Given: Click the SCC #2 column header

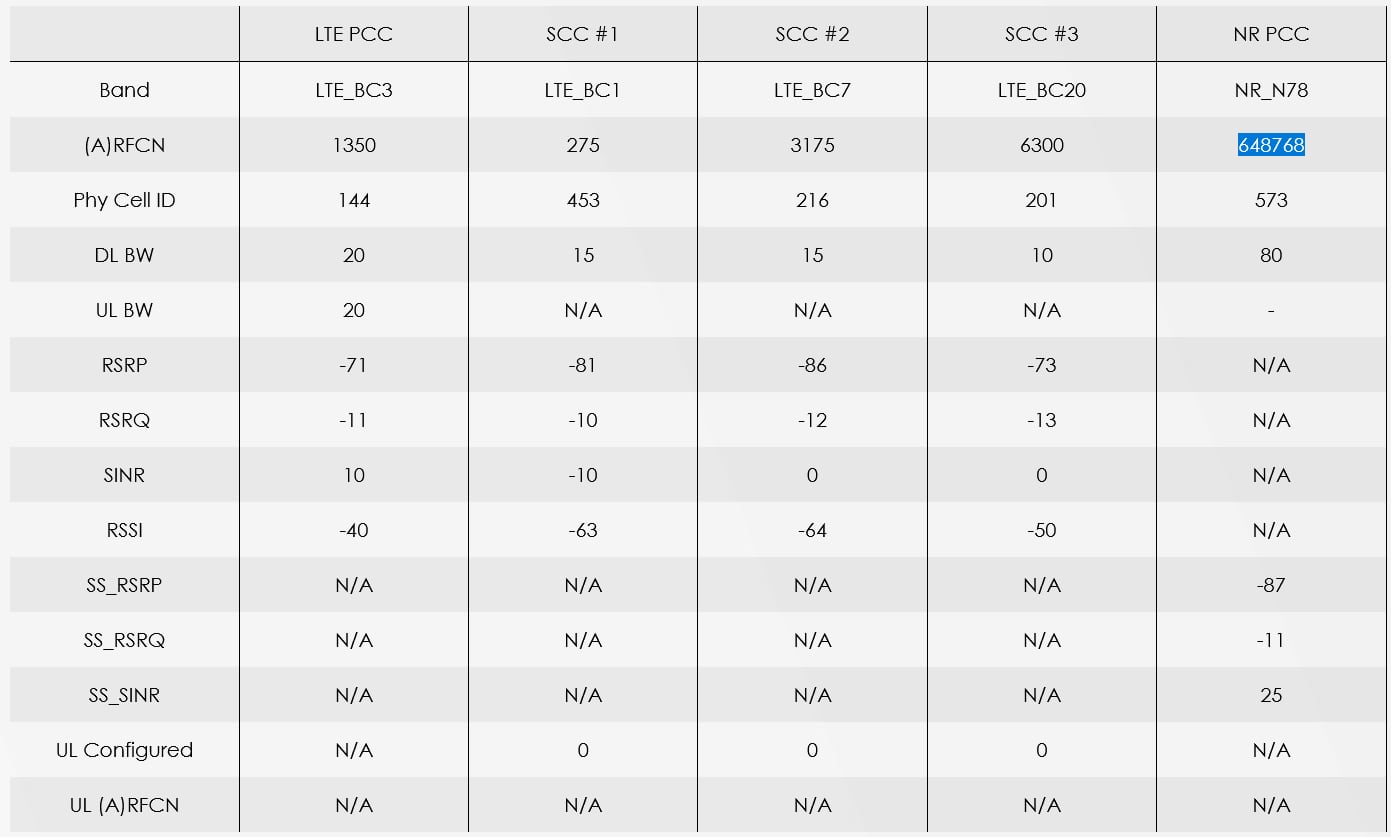Looking at the screenshot, I should tap(812, 34).
